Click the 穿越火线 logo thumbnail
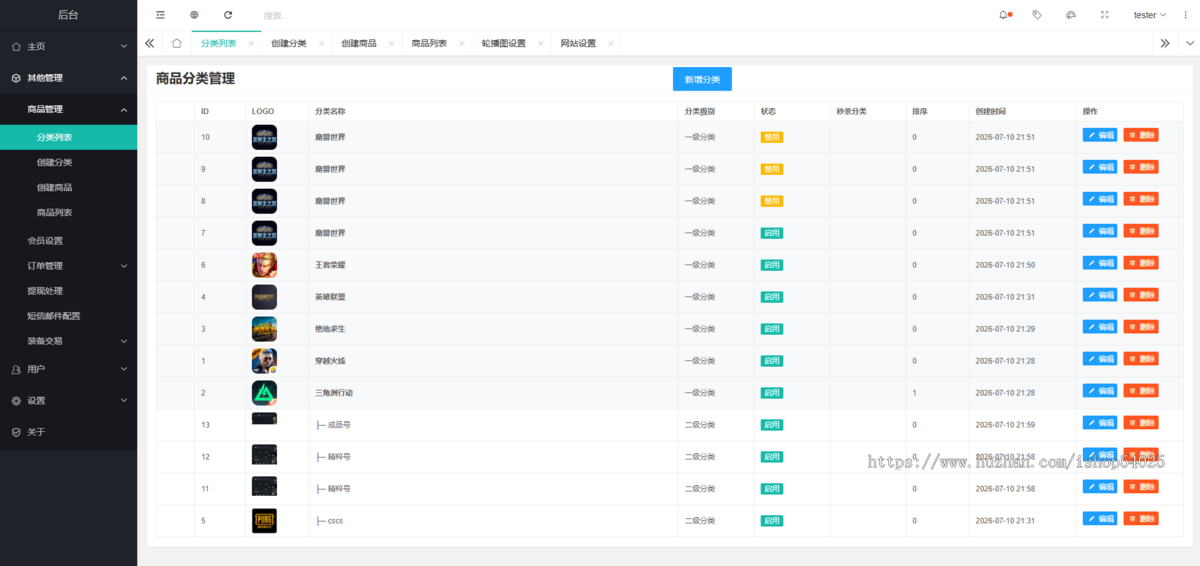1200x566 pixels. [x=264, y=361]
